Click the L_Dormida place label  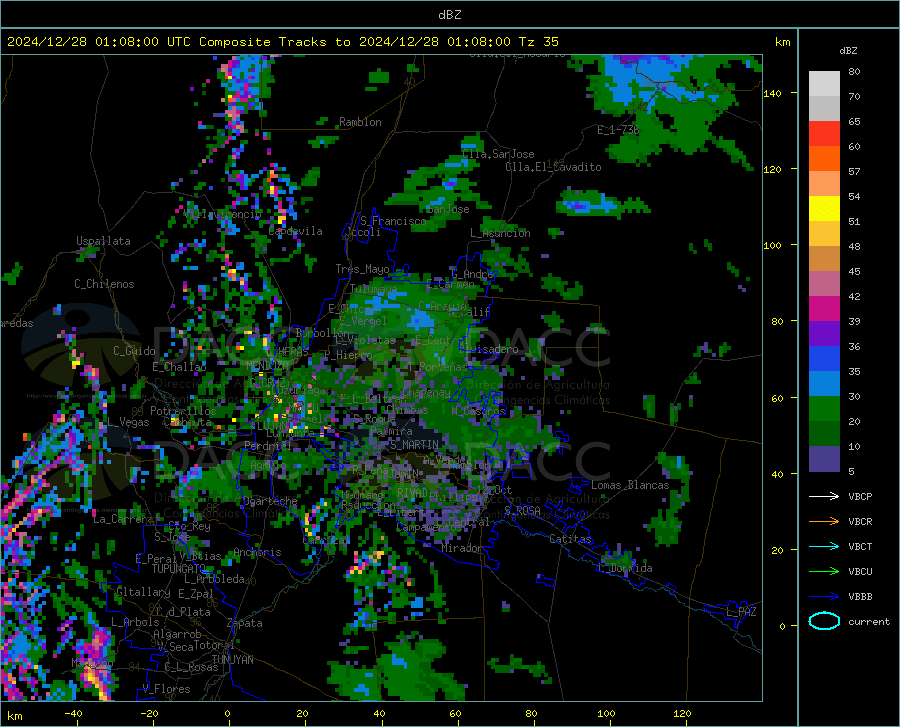tap(625, 568)
